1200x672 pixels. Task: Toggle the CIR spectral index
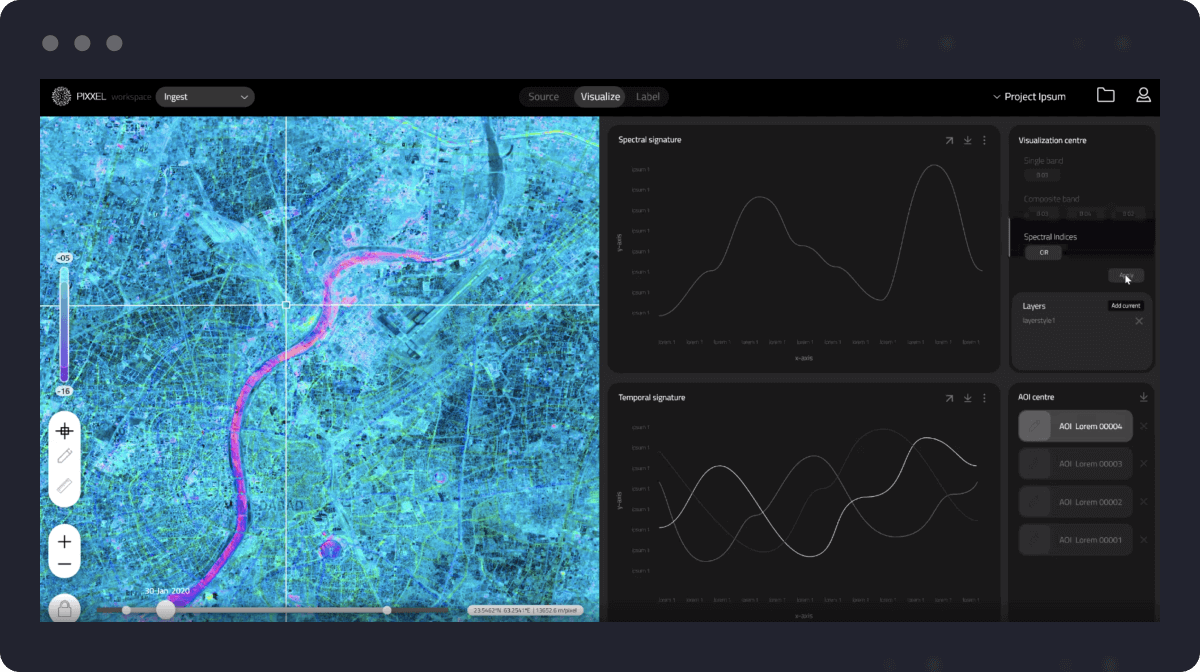tap(1044, 253)
